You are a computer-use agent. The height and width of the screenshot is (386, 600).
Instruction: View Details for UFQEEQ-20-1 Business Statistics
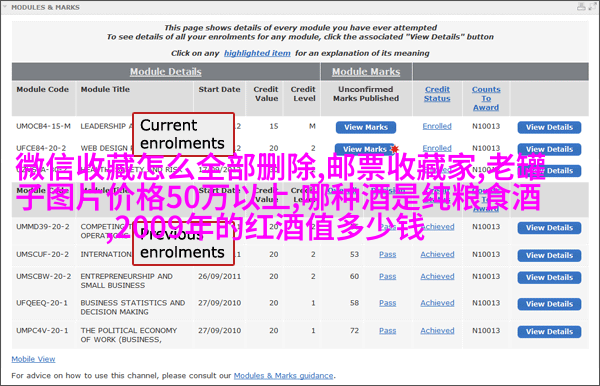tap(549, 304)
